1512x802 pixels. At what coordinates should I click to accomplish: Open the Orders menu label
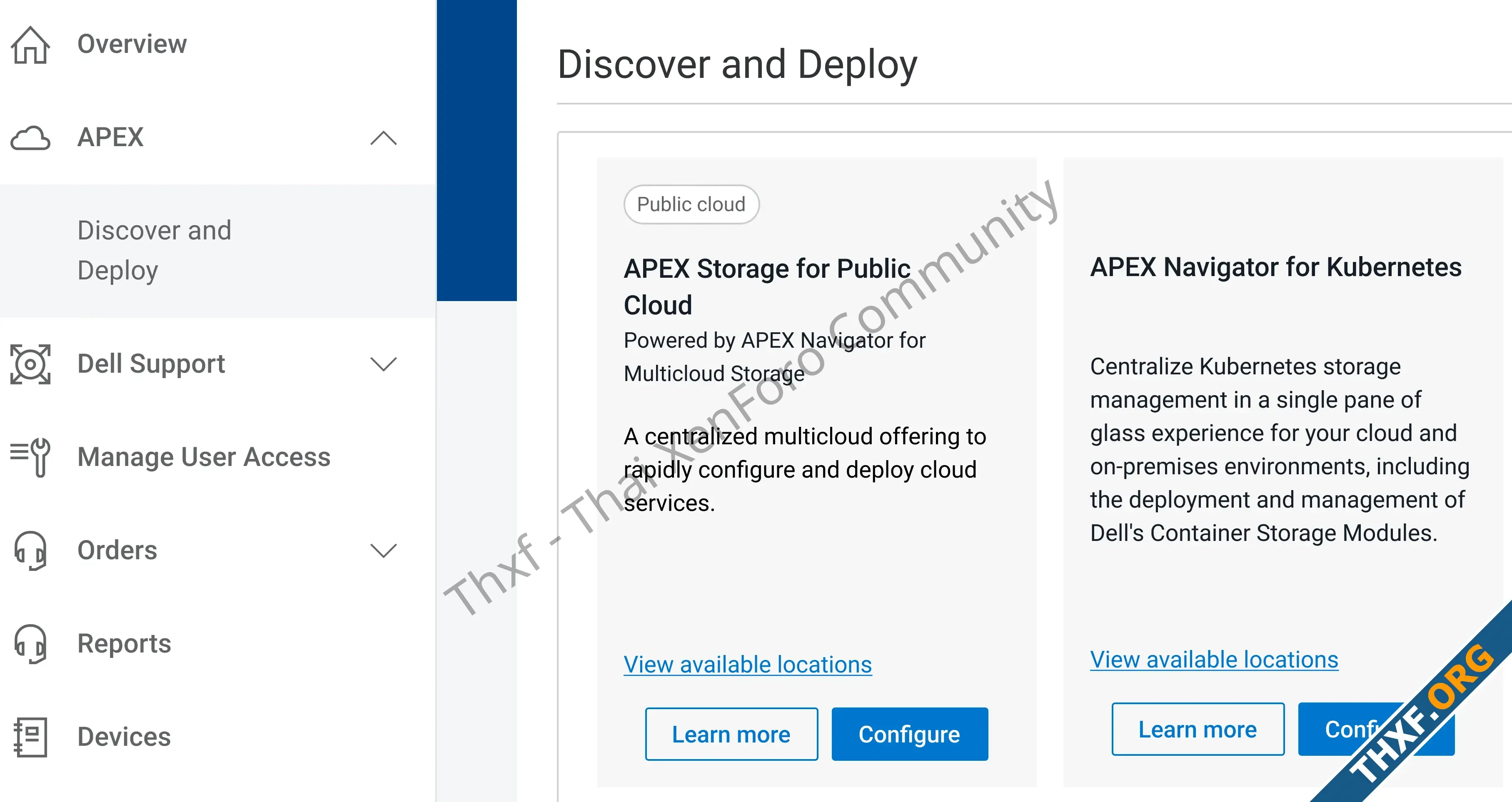117,550
